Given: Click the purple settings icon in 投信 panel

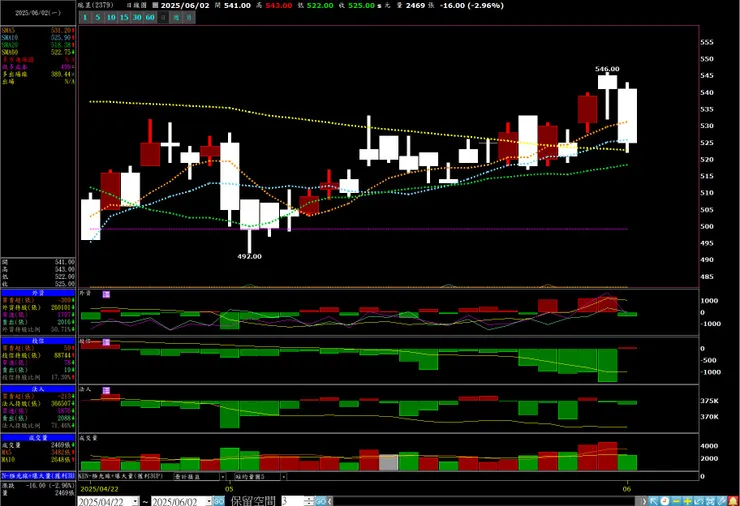Looking at the screenshot, I should [106, 342].
